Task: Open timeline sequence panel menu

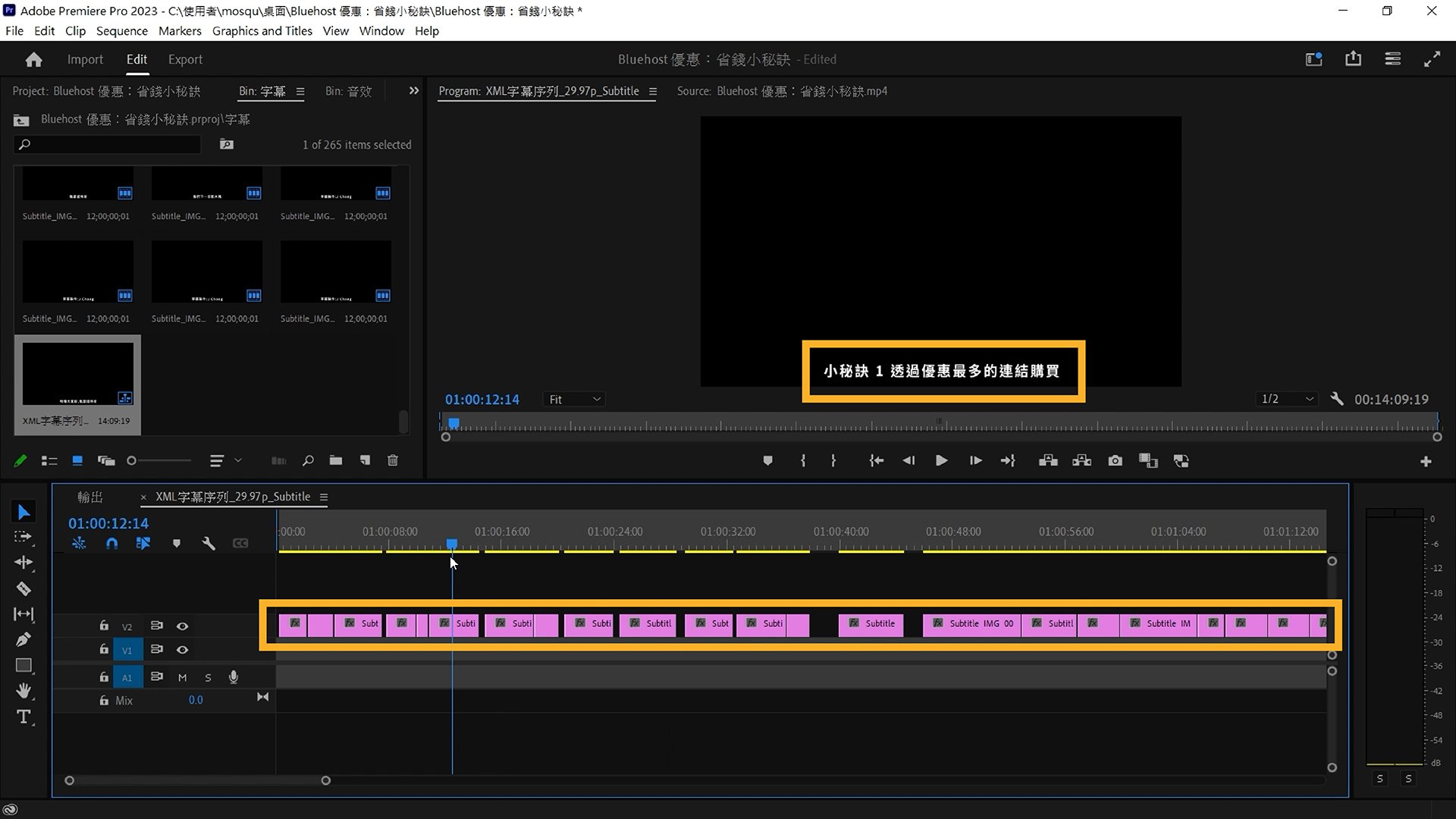Action: click(x=324, y=497)
